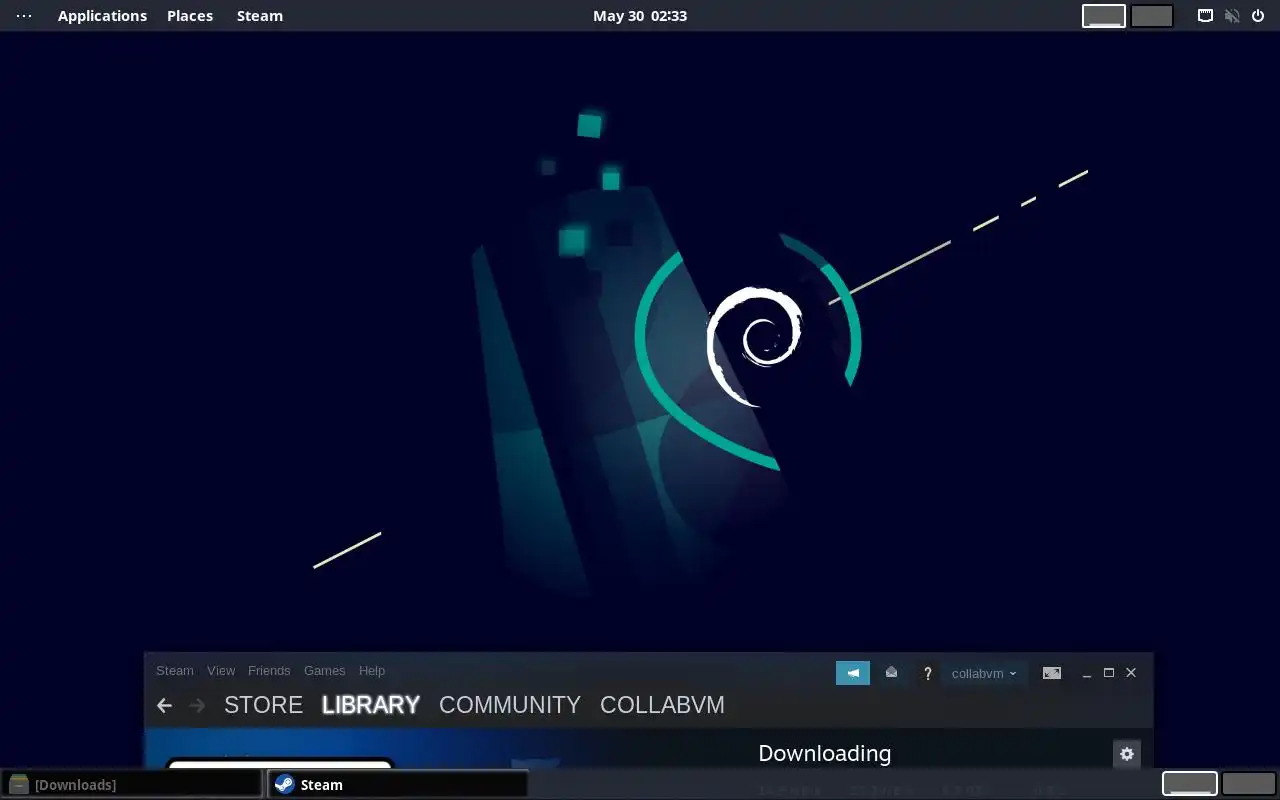Open the Steam menu in the Steam window
The image size is (1280, 800).
click(x=175, y=671)
